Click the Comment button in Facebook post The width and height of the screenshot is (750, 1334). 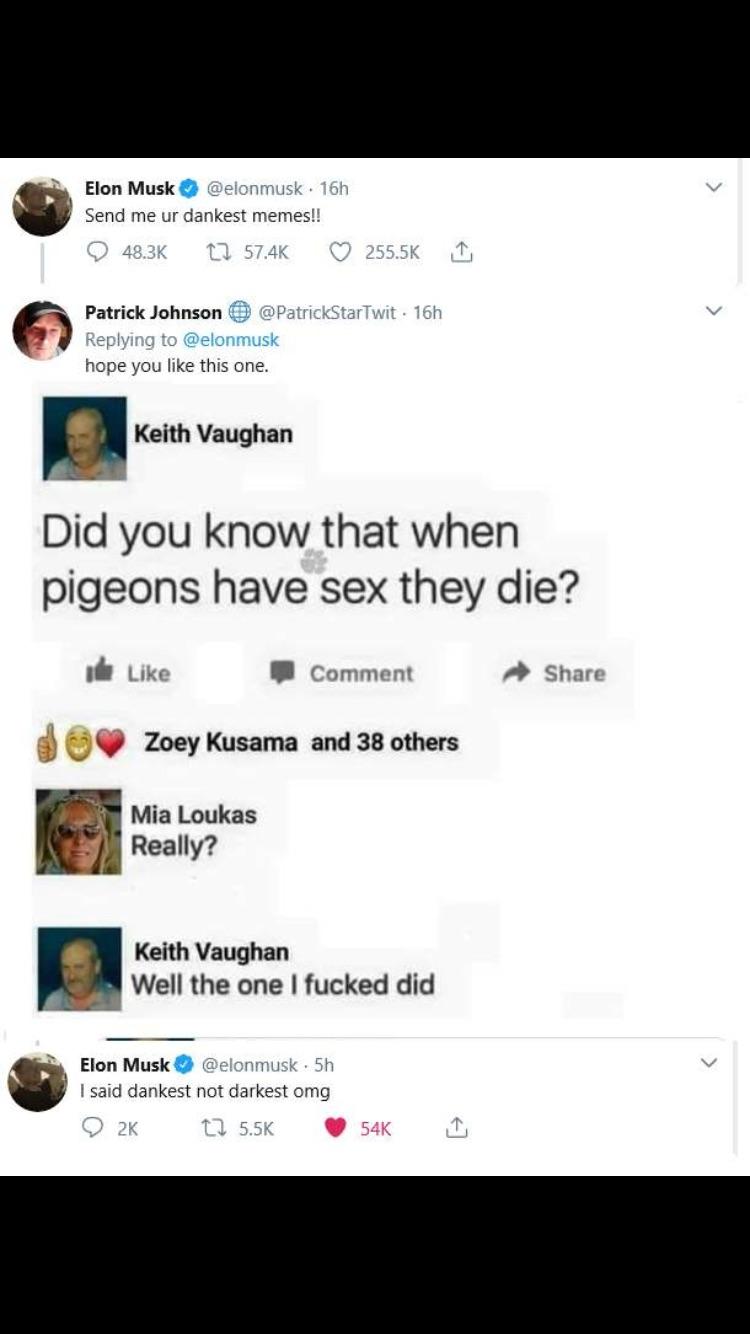(342, 673)
